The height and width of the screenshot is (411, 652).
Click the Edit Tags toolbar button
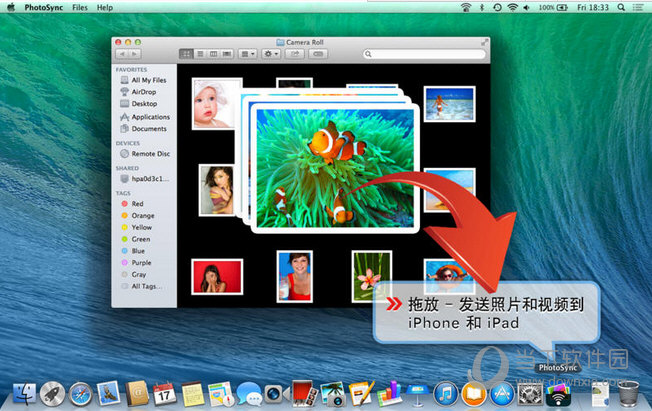click(x=318, y=54)
